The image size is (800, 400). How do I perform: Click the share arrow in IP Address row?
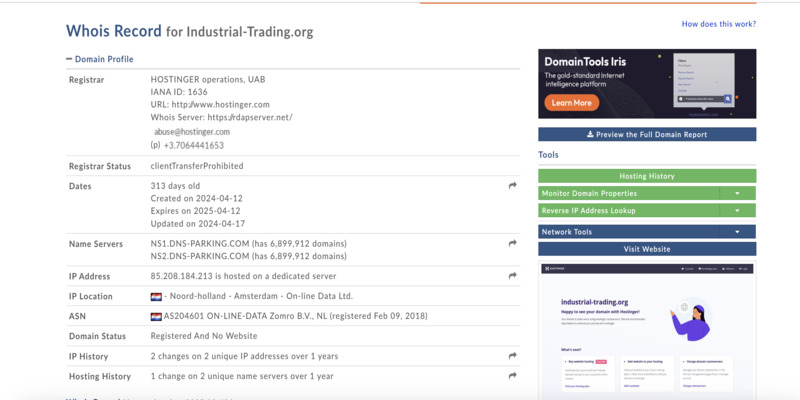[512, 276]
